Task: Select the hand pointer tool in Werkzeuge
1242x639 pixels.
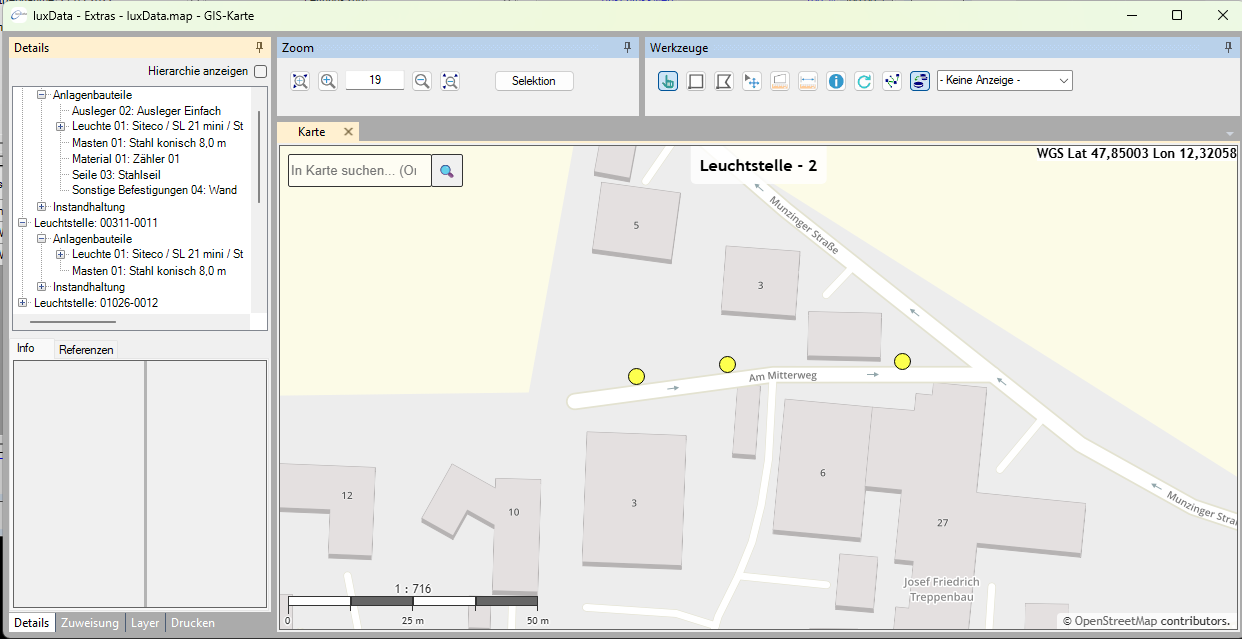Action: [x=668, y=81]
